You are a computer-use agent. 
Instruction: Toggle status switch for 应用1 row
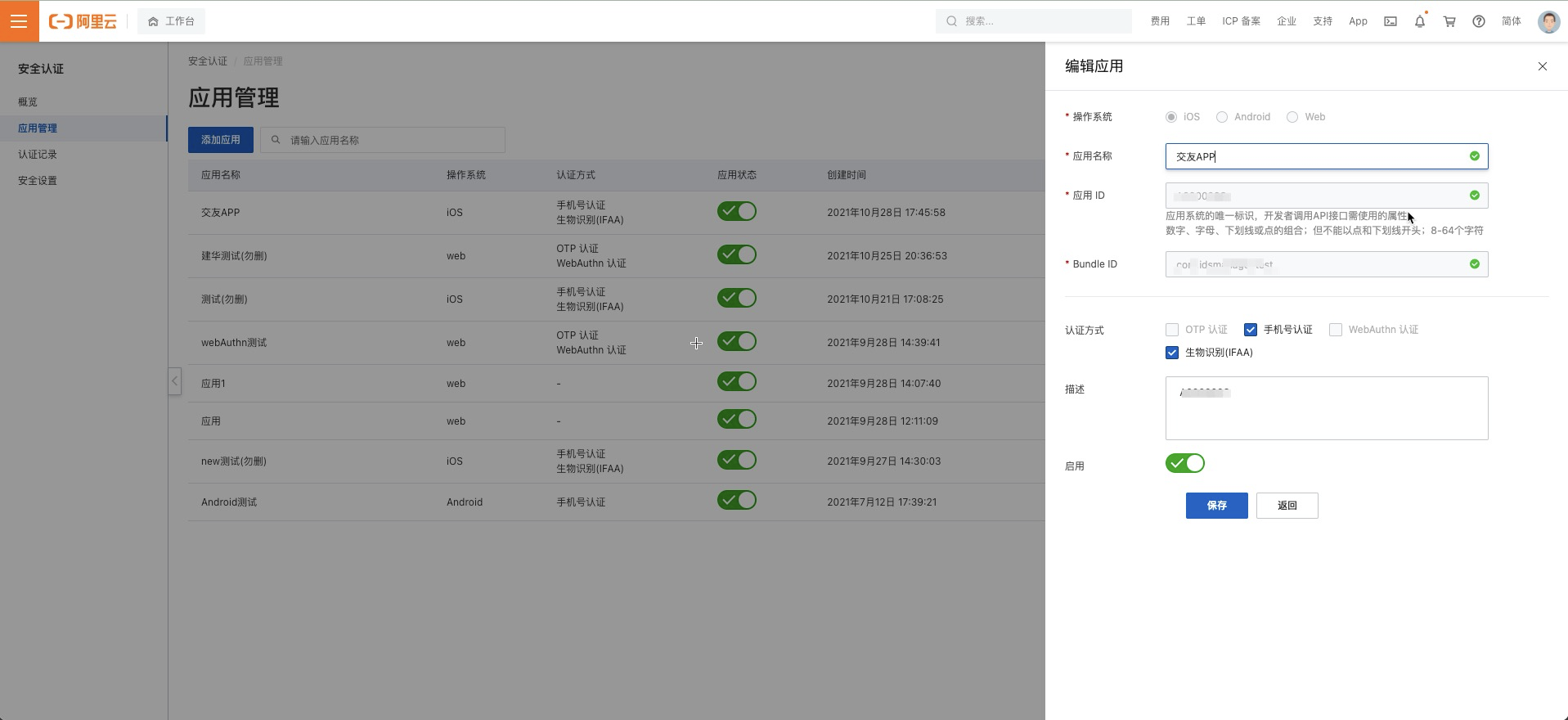click(x=737, y=381)
